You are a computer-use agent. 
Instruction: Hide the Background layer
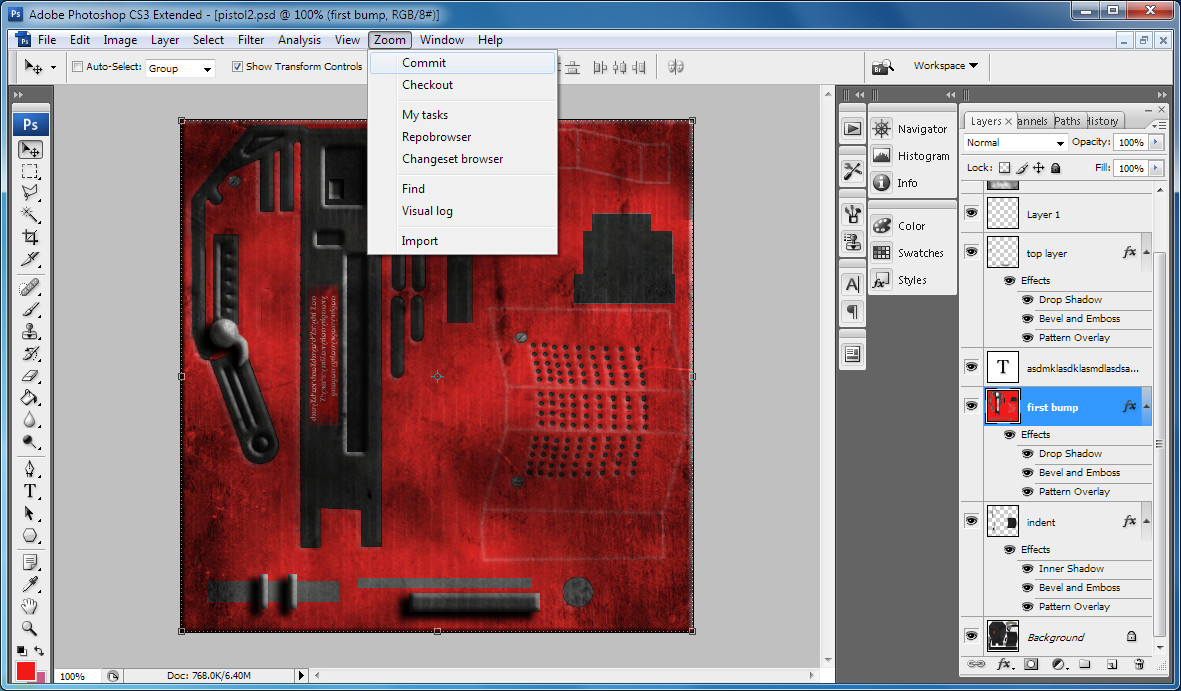pyautogui.click(x=970, y=636)
